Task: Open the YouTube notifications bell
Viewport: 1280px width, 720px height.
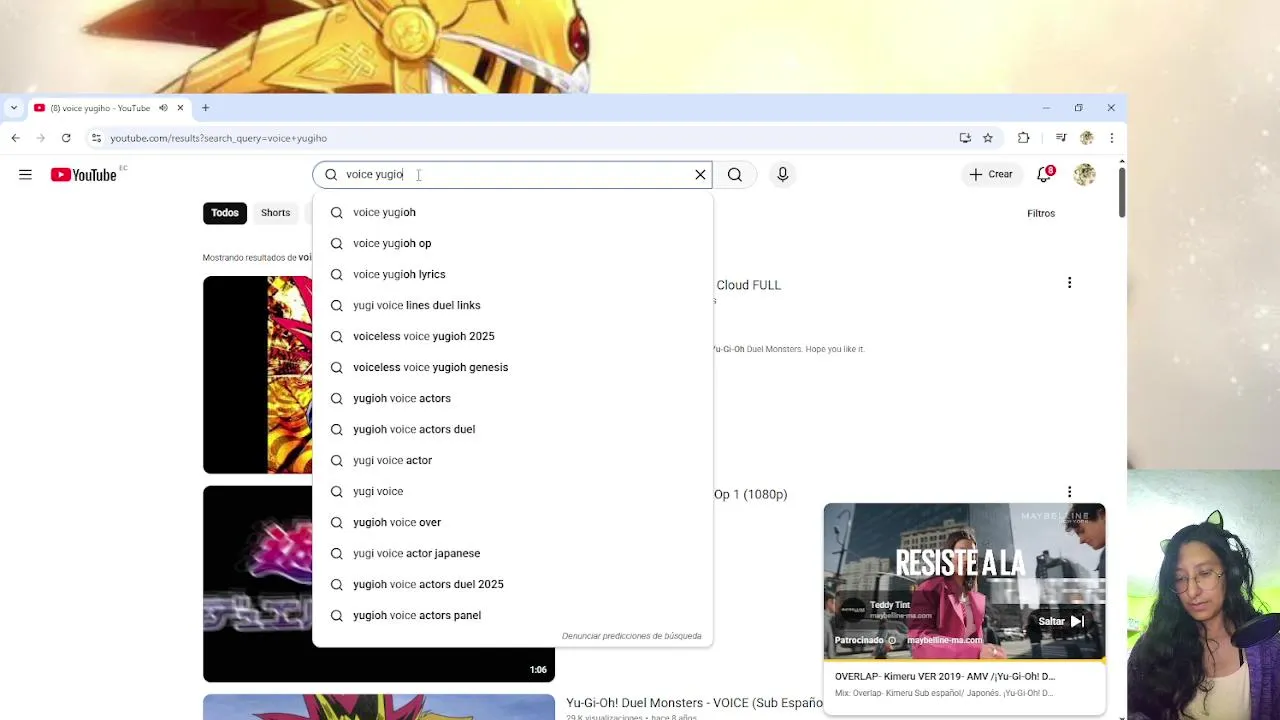Action: click(x=1045, y=174)
